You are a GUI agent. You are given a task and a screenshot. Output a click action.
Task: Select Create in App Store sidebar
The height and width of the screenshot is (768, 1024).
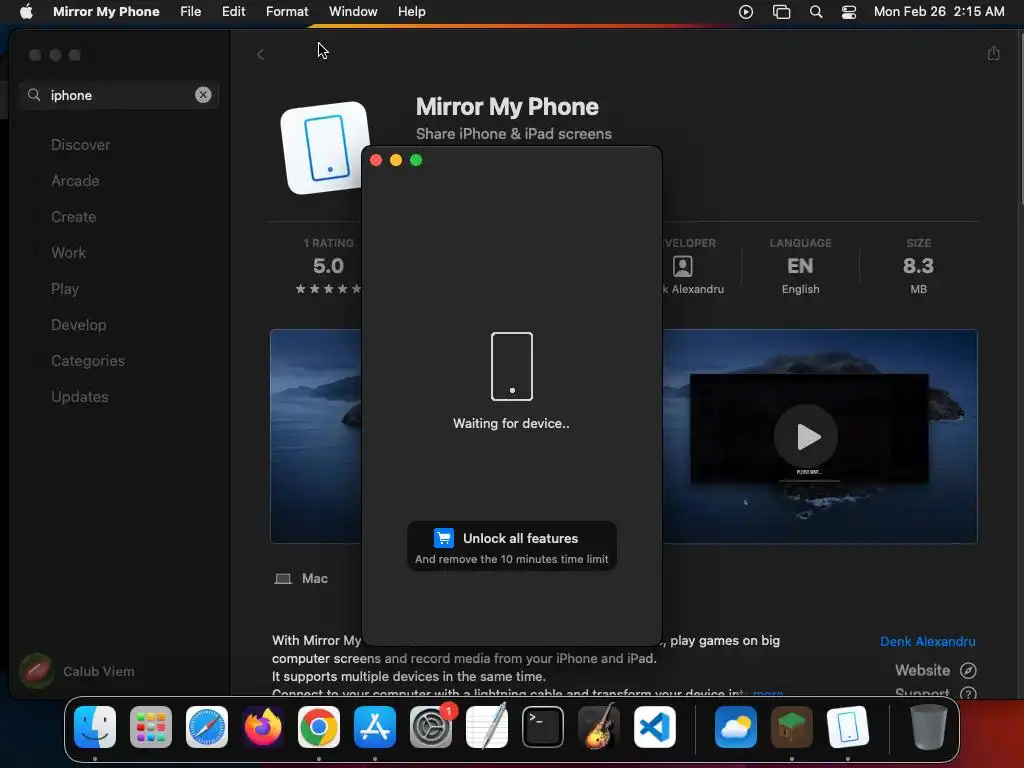click(73, 217)
